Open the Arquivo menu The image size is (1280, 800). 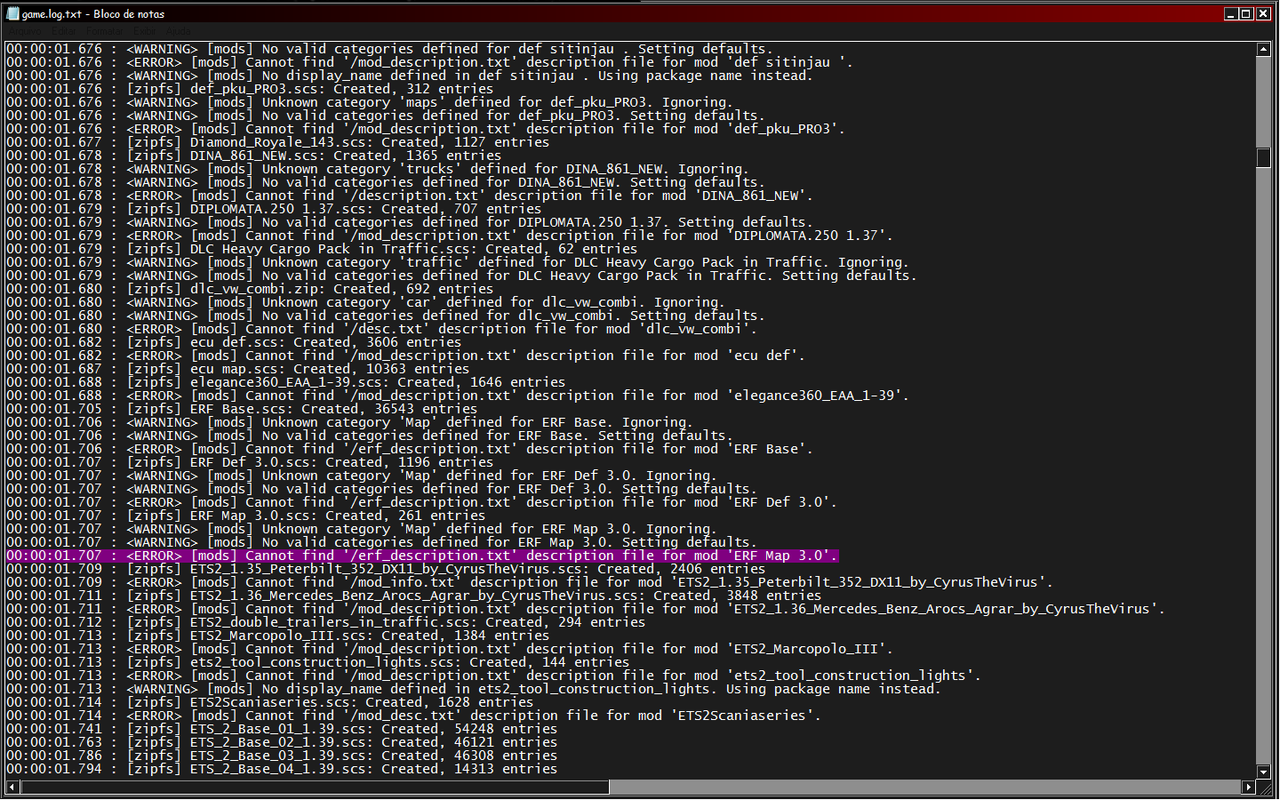(x=24, y=31)
